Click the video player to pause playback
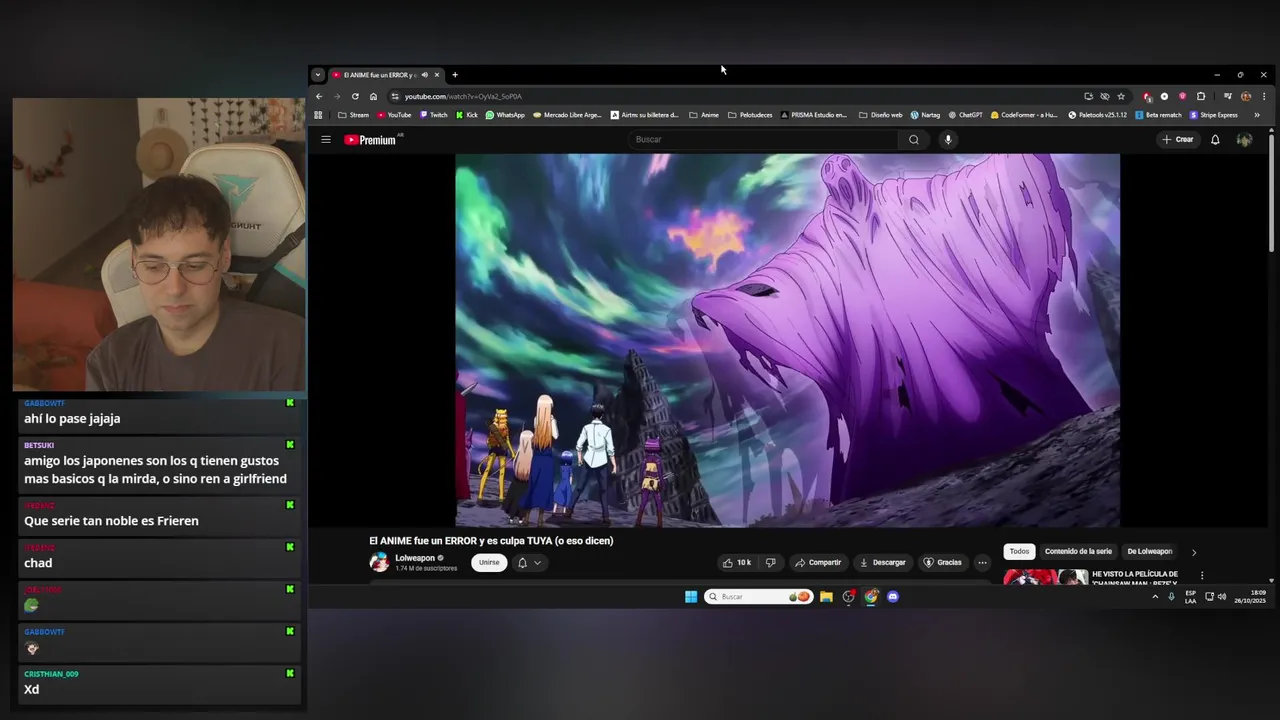1280x720 pixels. pyautogui.click(x=788, y=340)
